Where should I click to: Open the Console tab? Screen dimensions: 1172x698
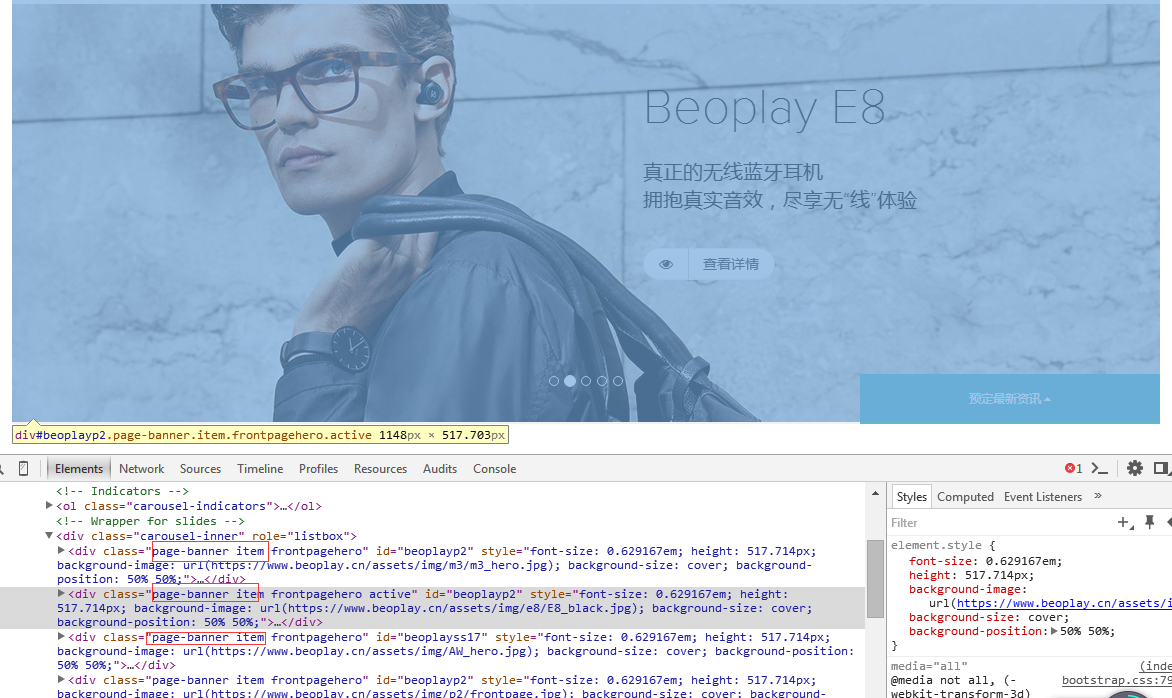(494, 469)
